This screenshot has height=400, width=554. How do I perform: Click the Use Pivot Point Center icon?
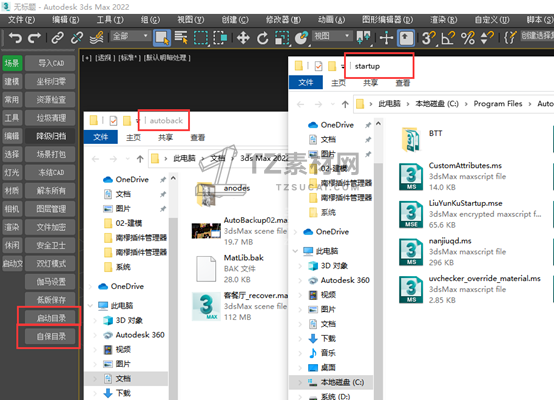(363, 37)
